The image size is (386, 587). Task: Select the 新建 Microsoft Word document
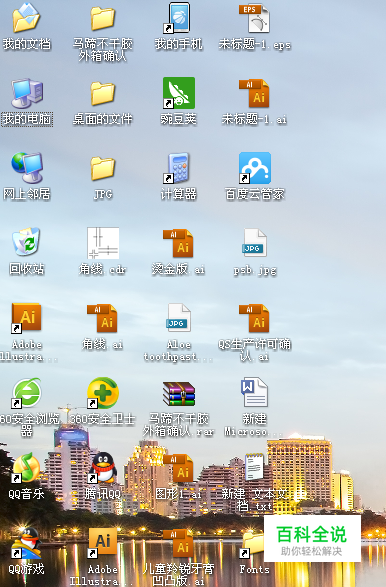[255, 392]
